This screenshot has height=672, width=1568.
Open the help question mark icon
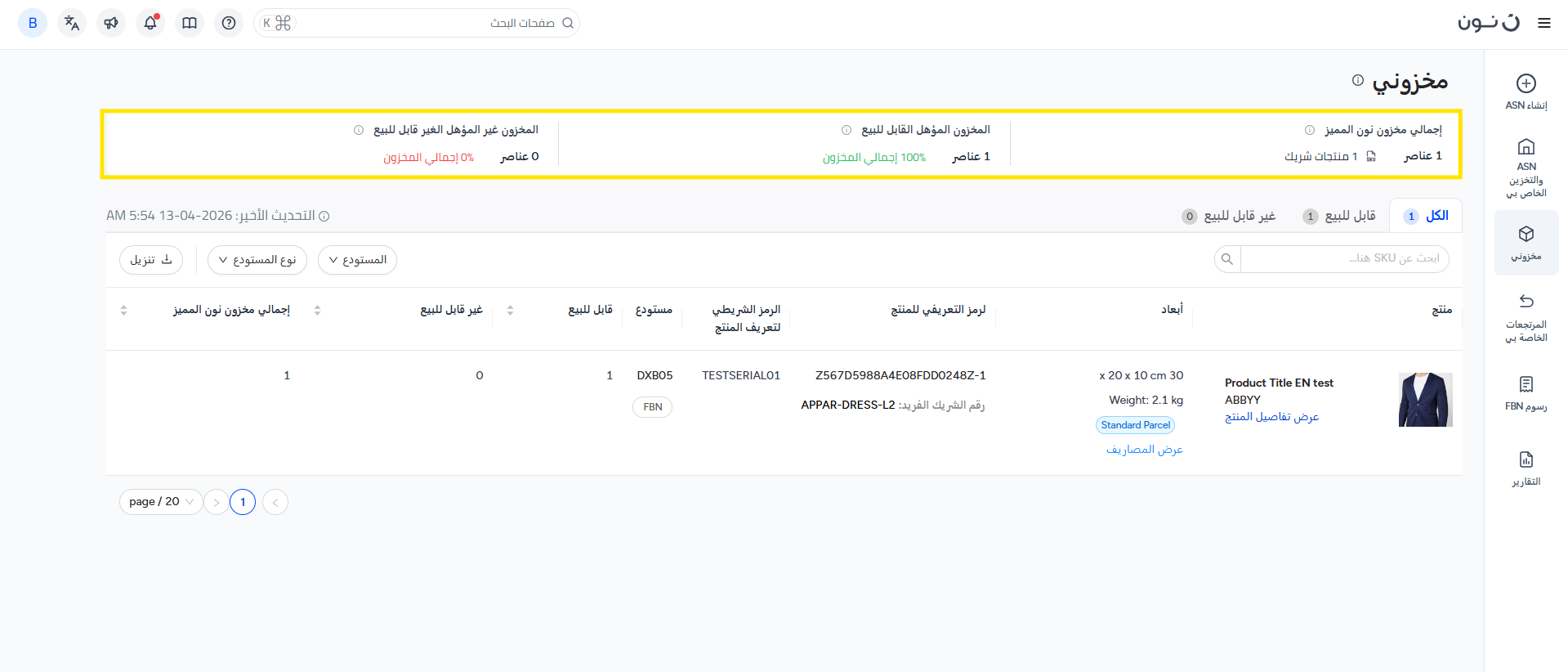(229, 23)
